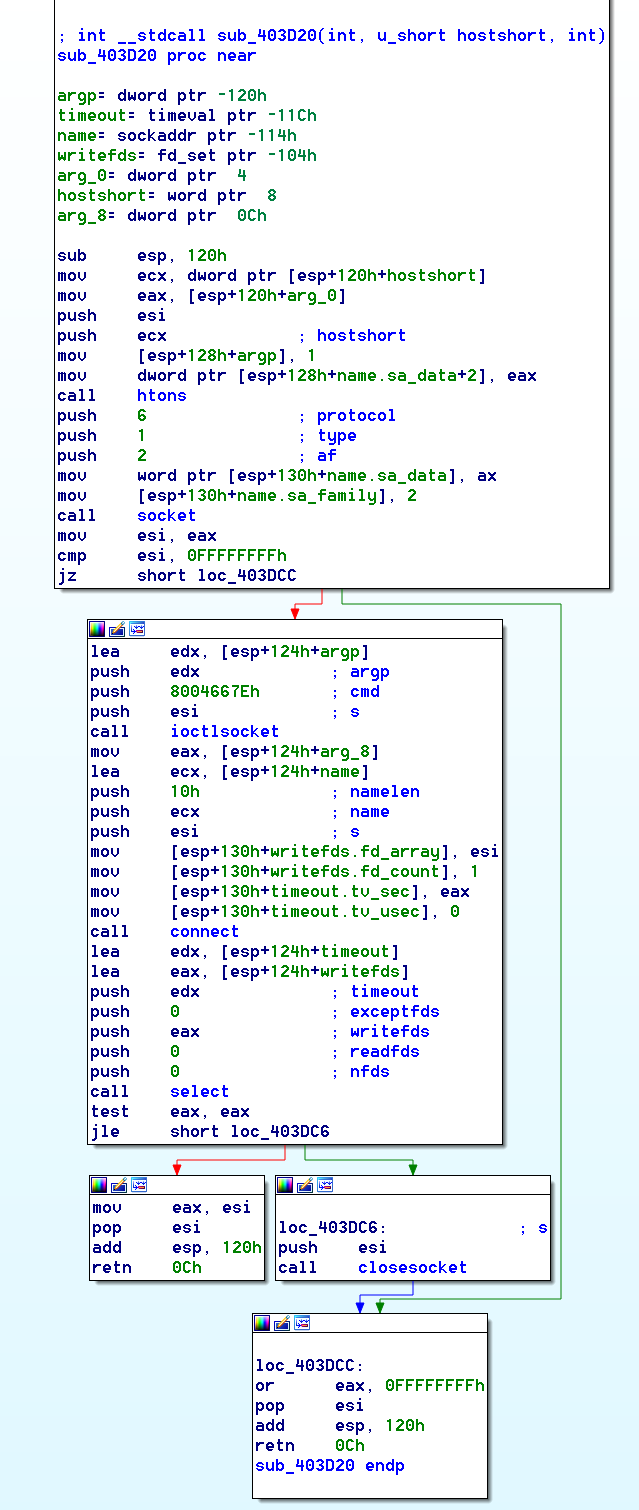The height and width of the screenshot is (1510, 639).
Task: Set node color for the loc_403DC6 block
Action: point(285,1185)
